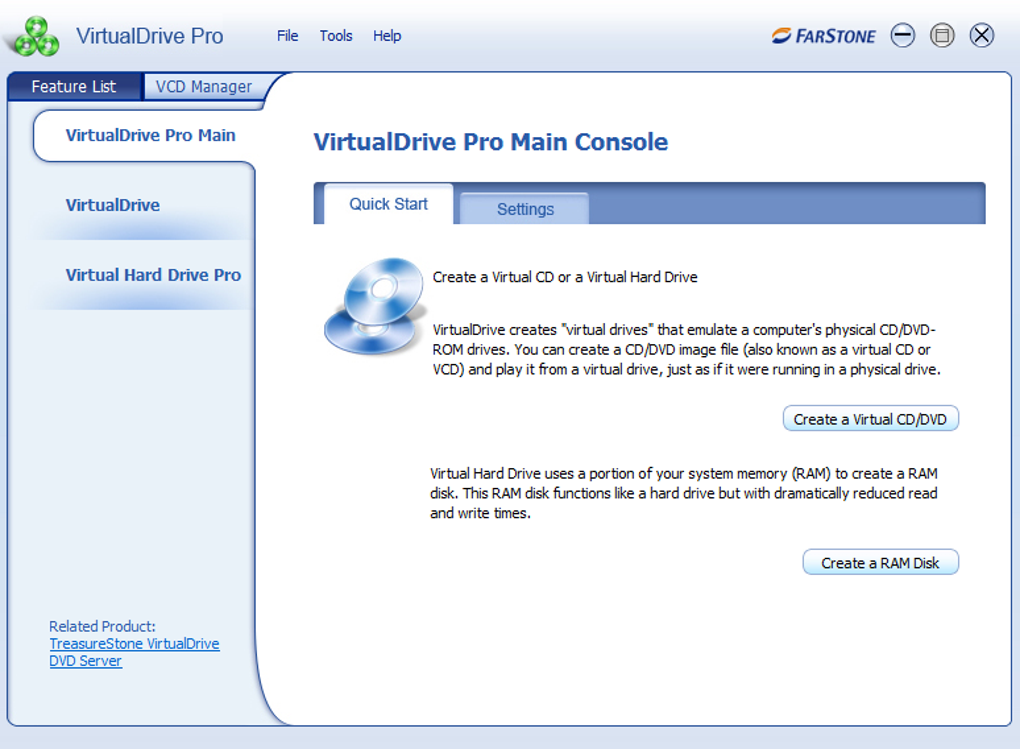
Task: Maximize the VirtualDrive Pro window
Action: point(942,35)
